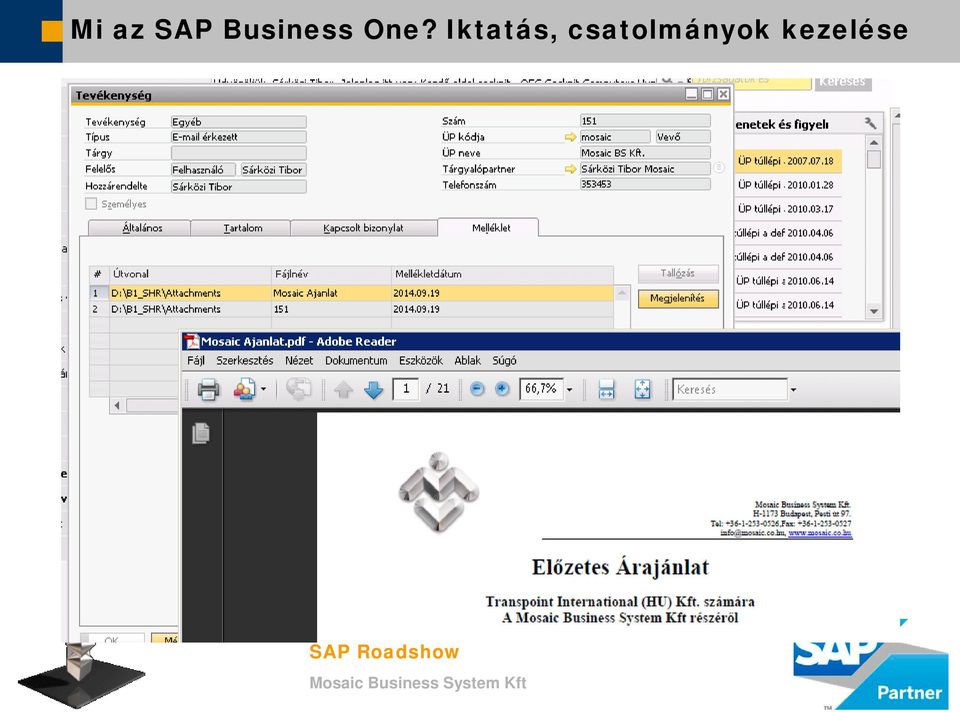Click the collaborate people icon in Reader
The height and width of the screenshot is (712, 960).
[x=244, y=389]
